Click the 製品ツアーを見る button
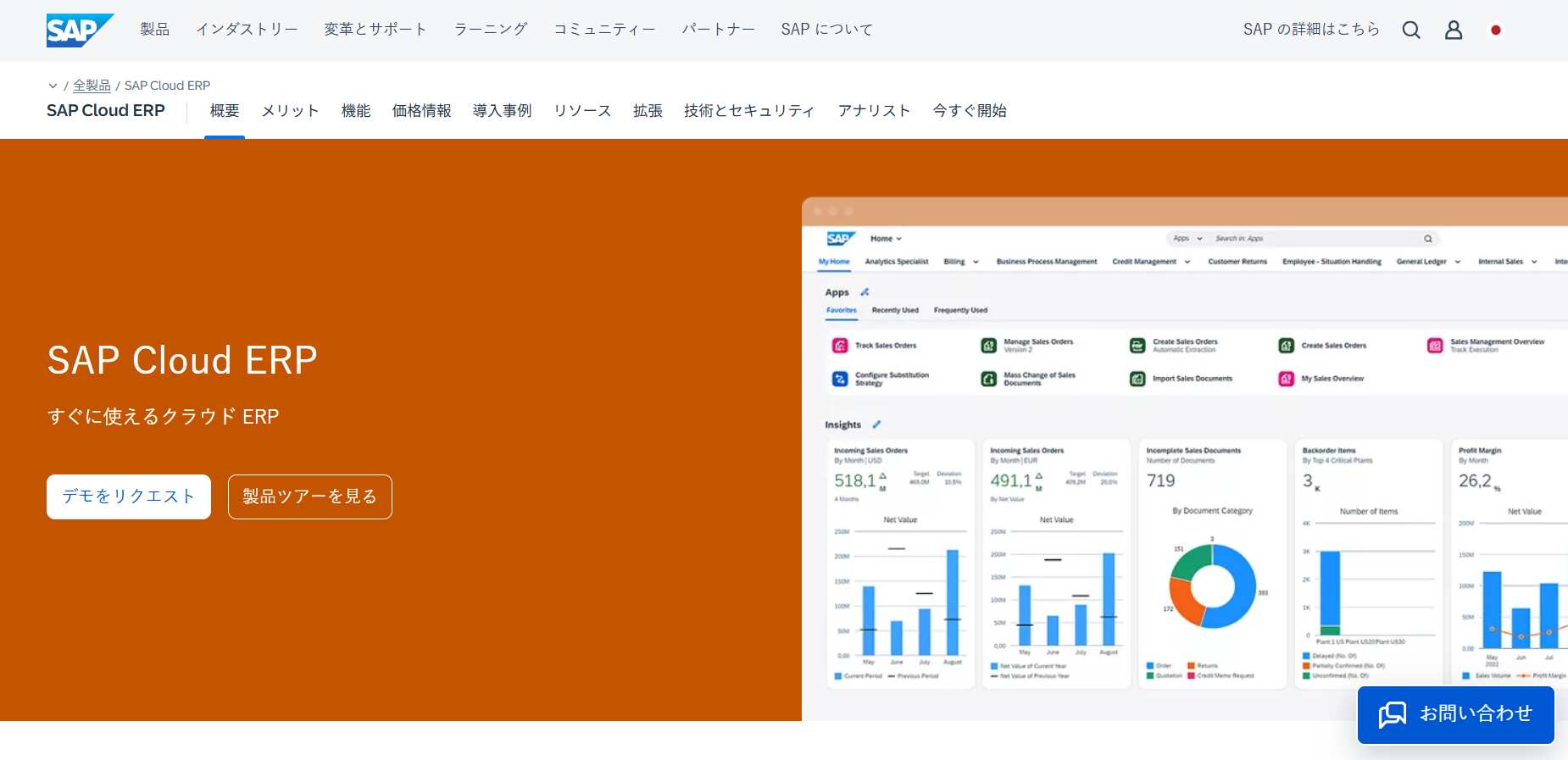1568x760 pixels. (x=310, y=496)
